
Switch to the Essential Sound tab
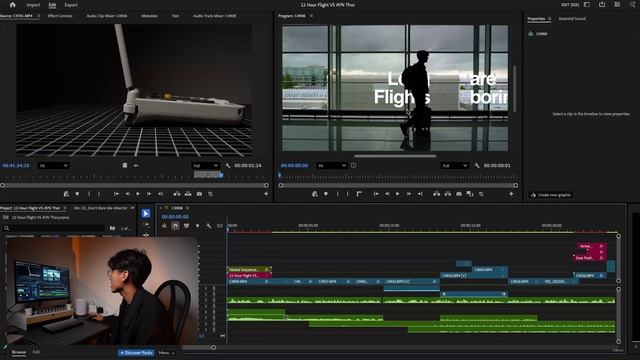tap(572, 19)
